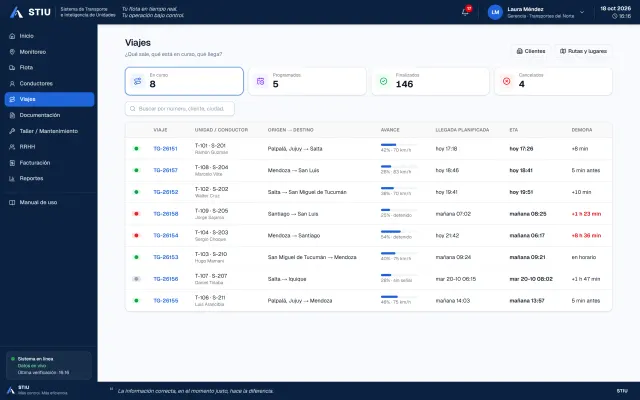Image resolution: width=640 pixels, height=400 pixels.
Task: Open the notifications bell
Action: coord(465,12)
